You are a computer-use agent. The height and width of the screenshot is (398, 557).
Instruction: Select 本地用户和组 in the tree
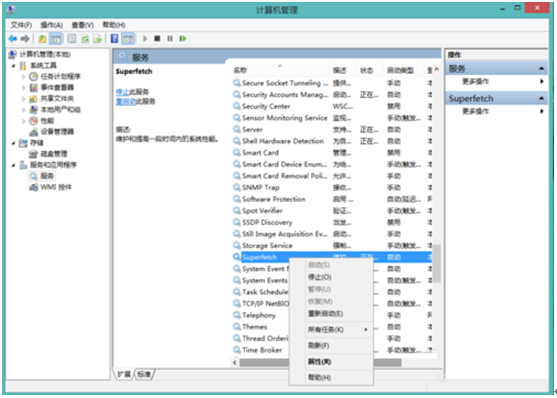pyautogui.click(x=60, y=109)
